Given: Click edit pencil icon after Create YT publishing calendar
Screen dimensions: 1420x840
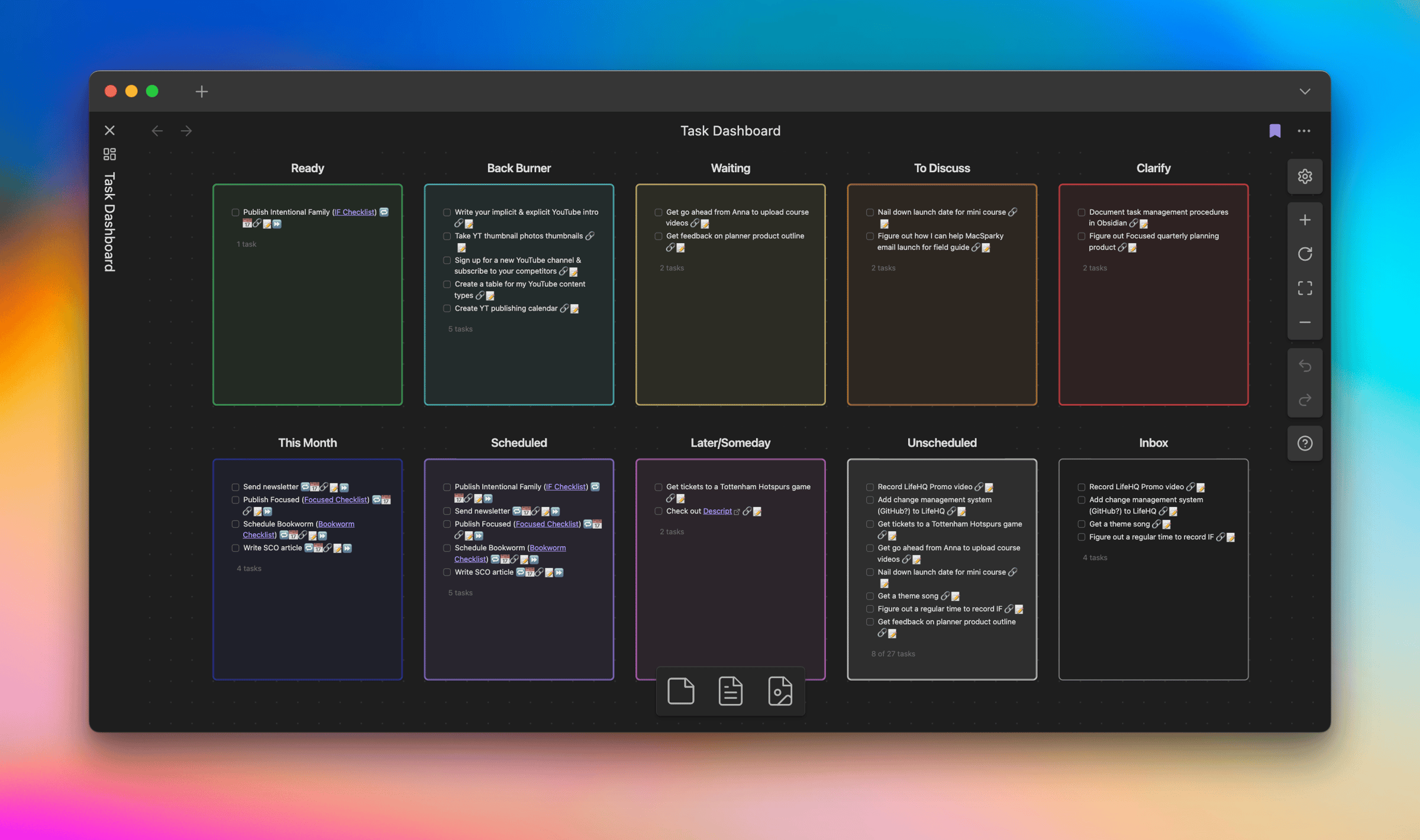Looking at the screenshot, I should tap(575, 308).
